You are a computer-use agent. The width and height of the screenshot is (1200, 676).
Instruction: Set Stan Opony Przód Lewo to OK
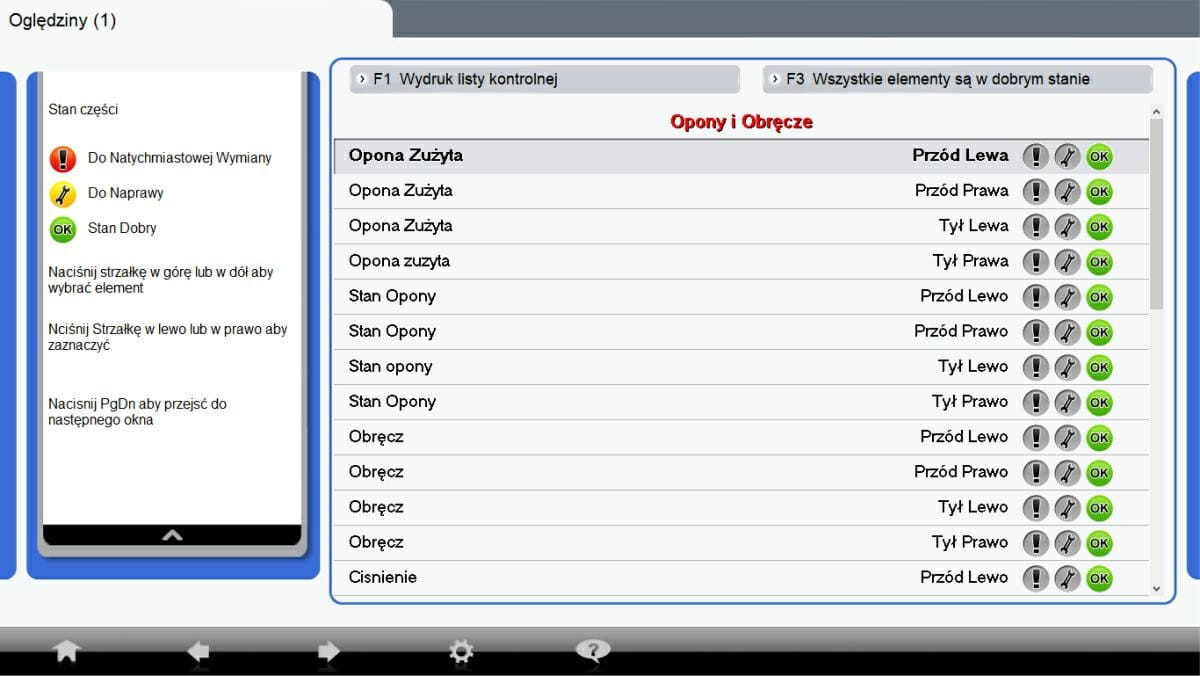click(1099, 296)
